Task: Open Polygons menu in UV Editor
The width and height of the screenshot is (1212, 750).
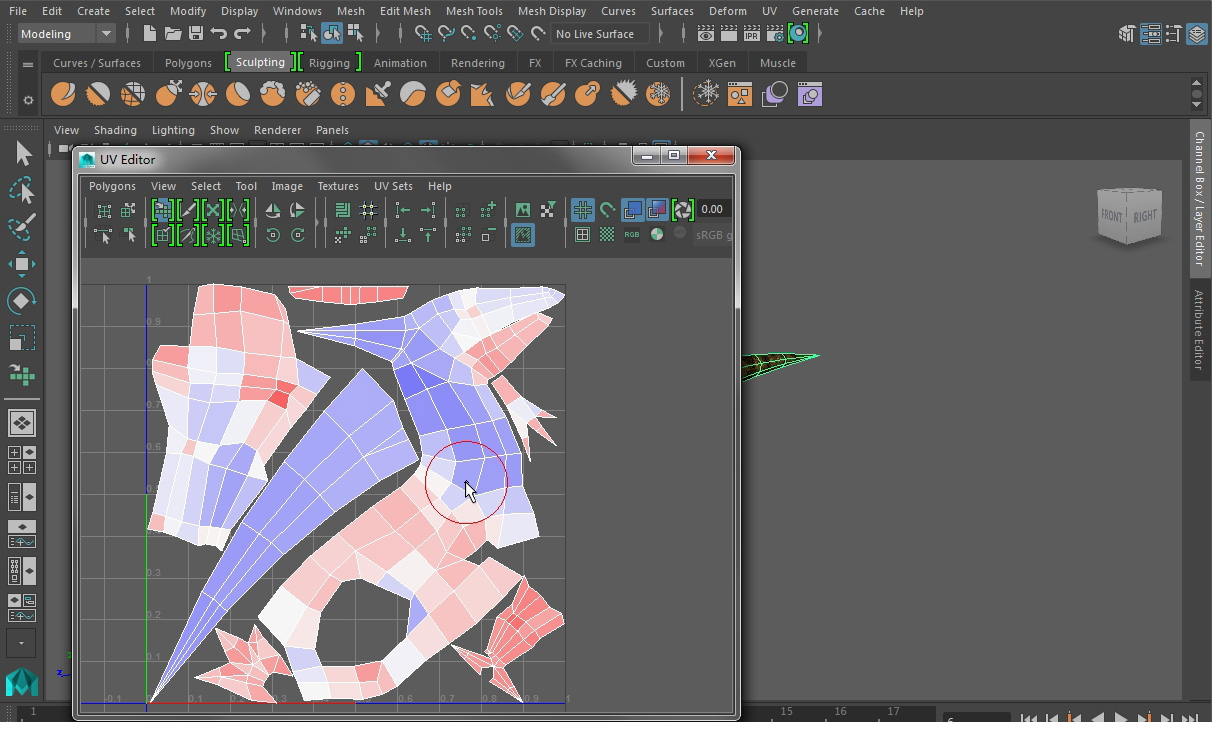Action: point(112,186)
